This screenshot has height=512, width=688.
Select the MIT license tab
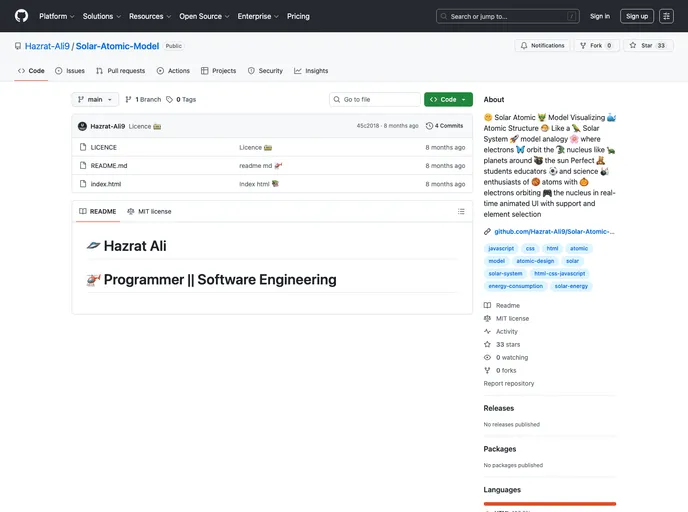(149, 212)
